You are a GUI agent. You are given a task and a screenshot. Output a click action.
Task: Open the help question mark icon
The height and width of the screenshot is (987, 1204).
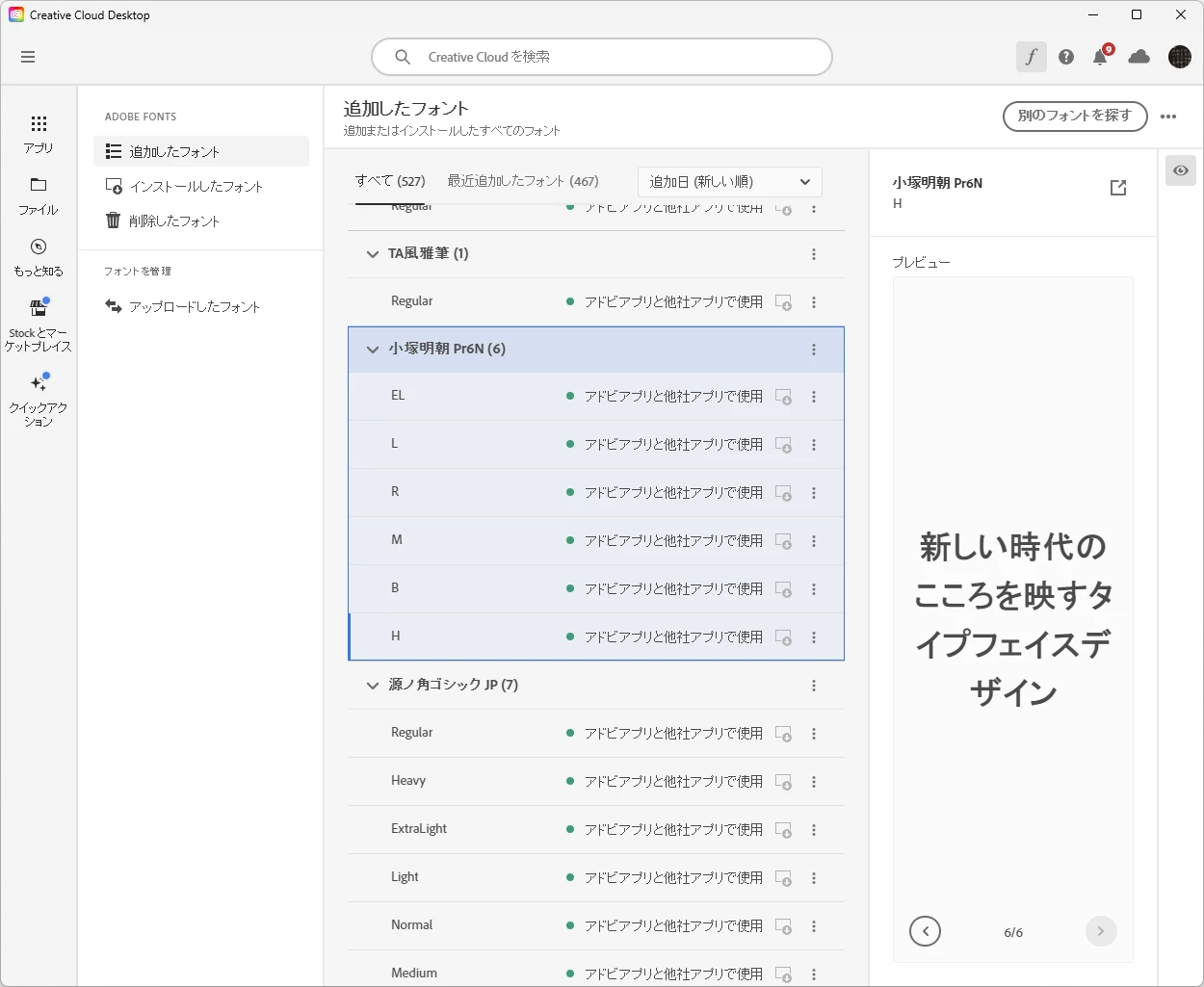pyautogui.click(x=1066, y=57)
